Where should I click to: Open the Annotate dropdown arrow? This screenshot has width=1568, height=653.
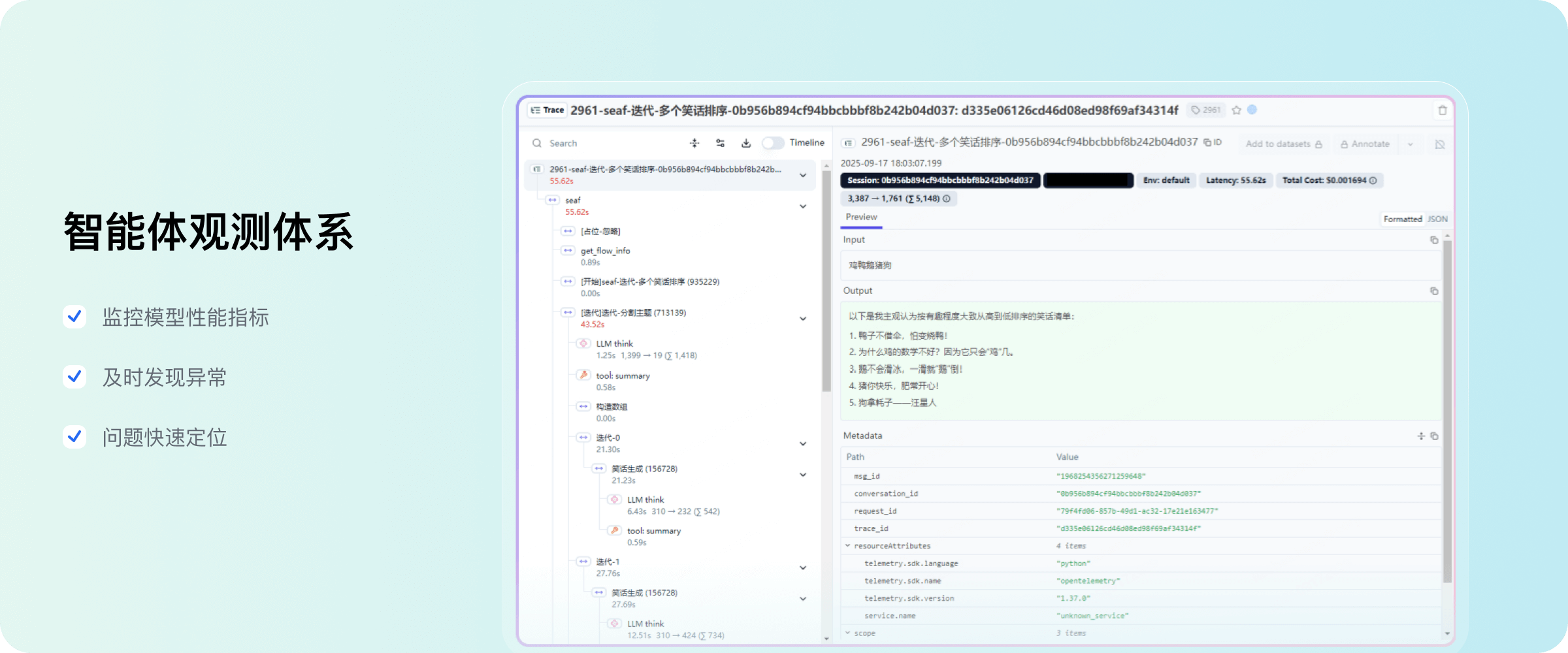[1411, 144]
